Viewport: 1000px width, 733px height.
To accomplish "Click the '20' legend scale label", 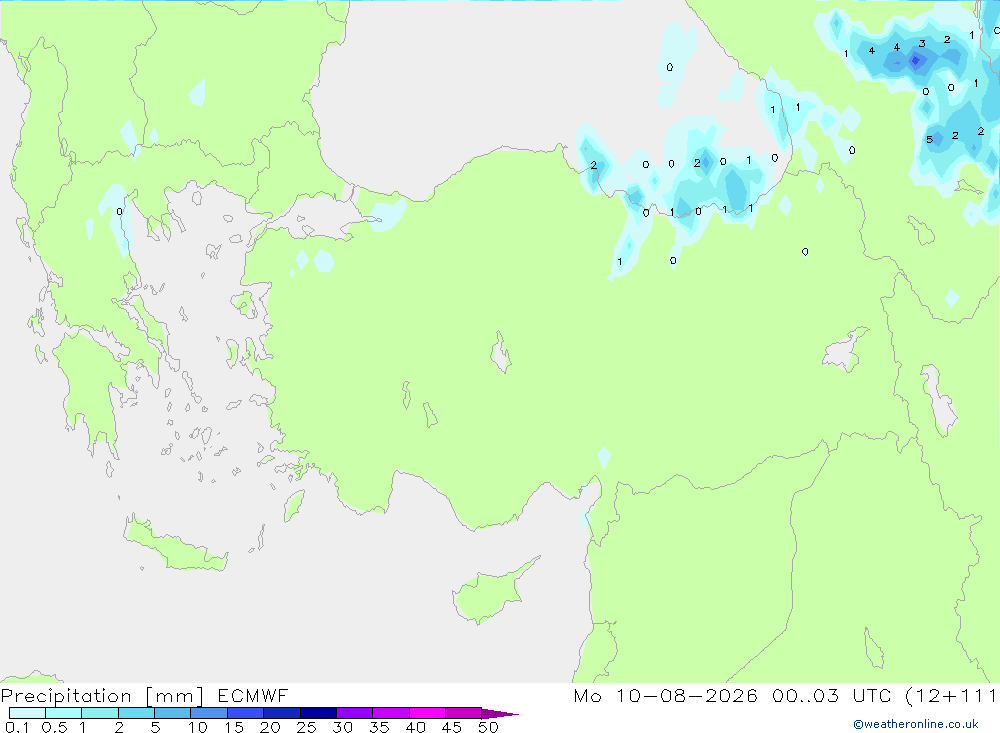I will coord(270,727).
